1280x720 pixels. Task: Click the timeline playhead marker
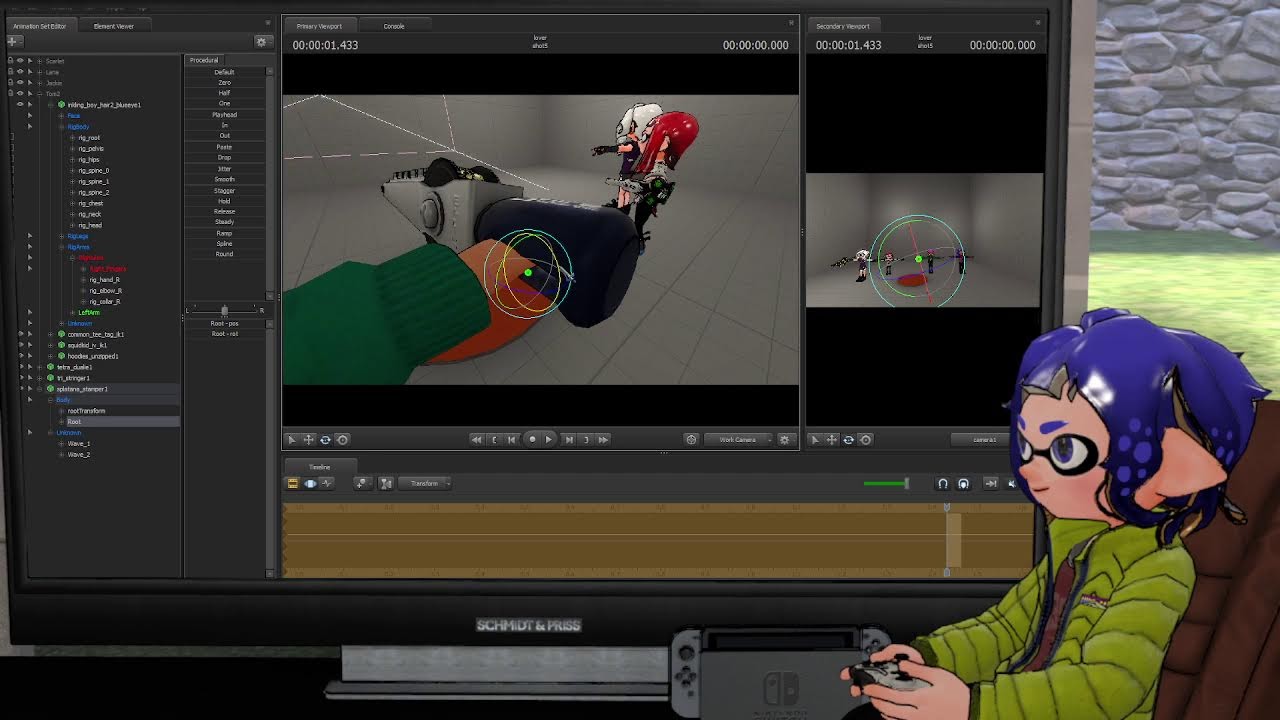pyautogui.click(x=947, y=508)
